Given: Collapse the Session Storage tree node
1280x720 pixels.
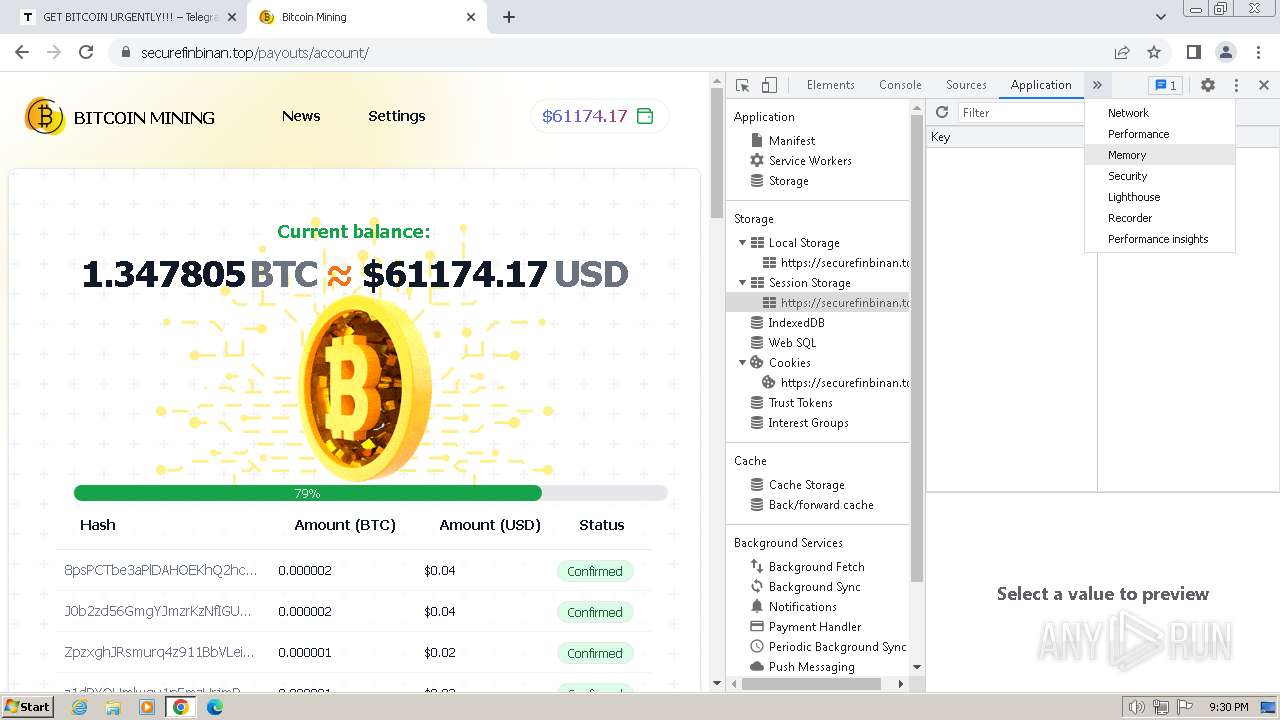Looking at the screenshot, I should click(x=742, y=283).
